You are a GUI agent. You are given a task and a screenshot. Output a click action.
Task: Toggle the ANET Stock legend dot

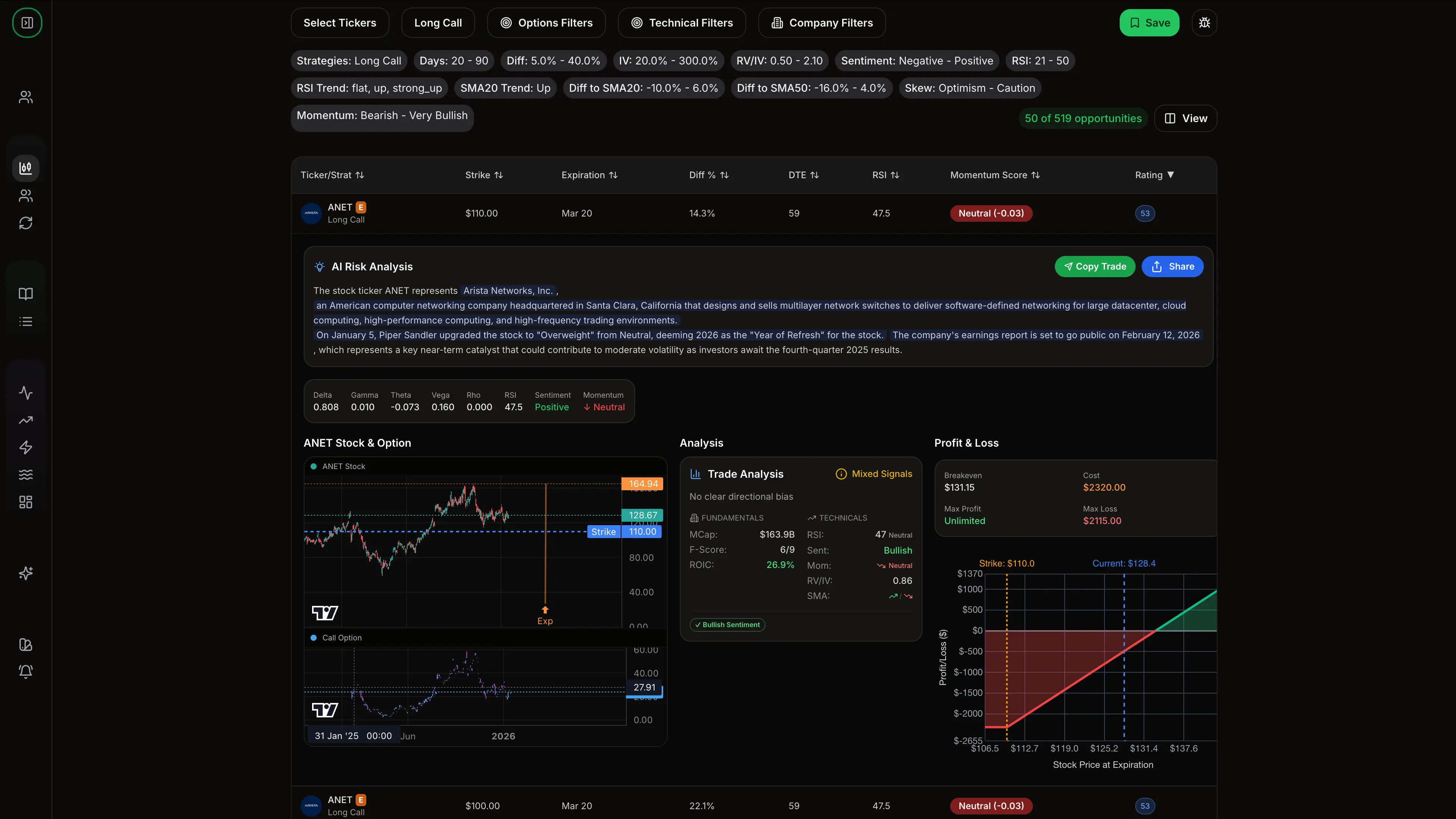click(x=314, y=466)
